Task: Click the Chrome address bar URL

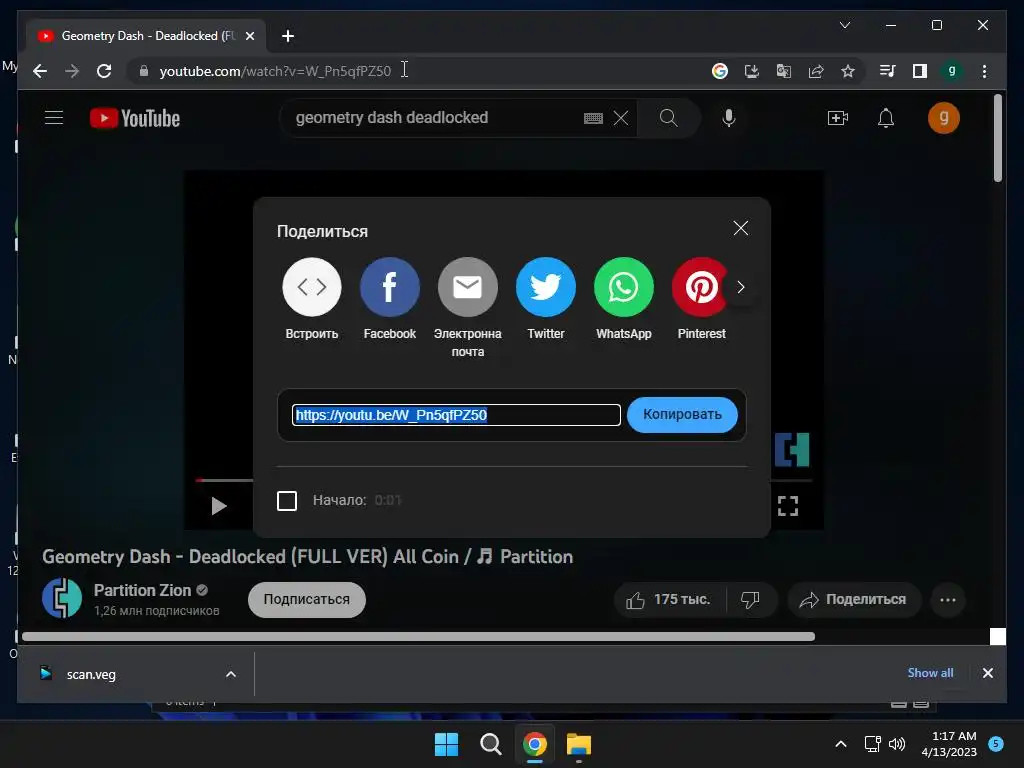Action: click(x=275, y=71)
